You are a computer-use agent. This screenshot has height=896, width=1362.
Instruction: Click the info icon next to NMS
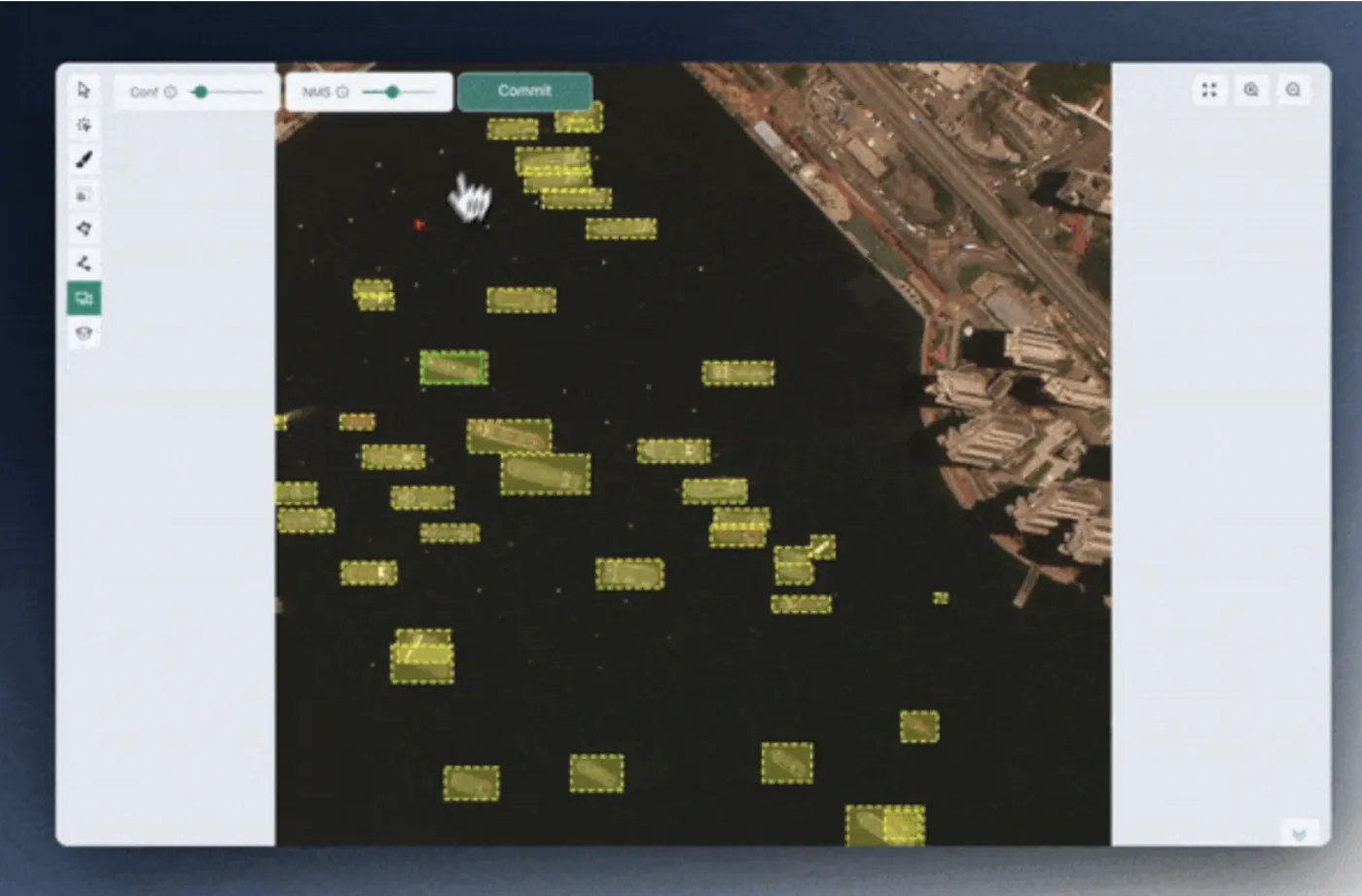[342, 92]
